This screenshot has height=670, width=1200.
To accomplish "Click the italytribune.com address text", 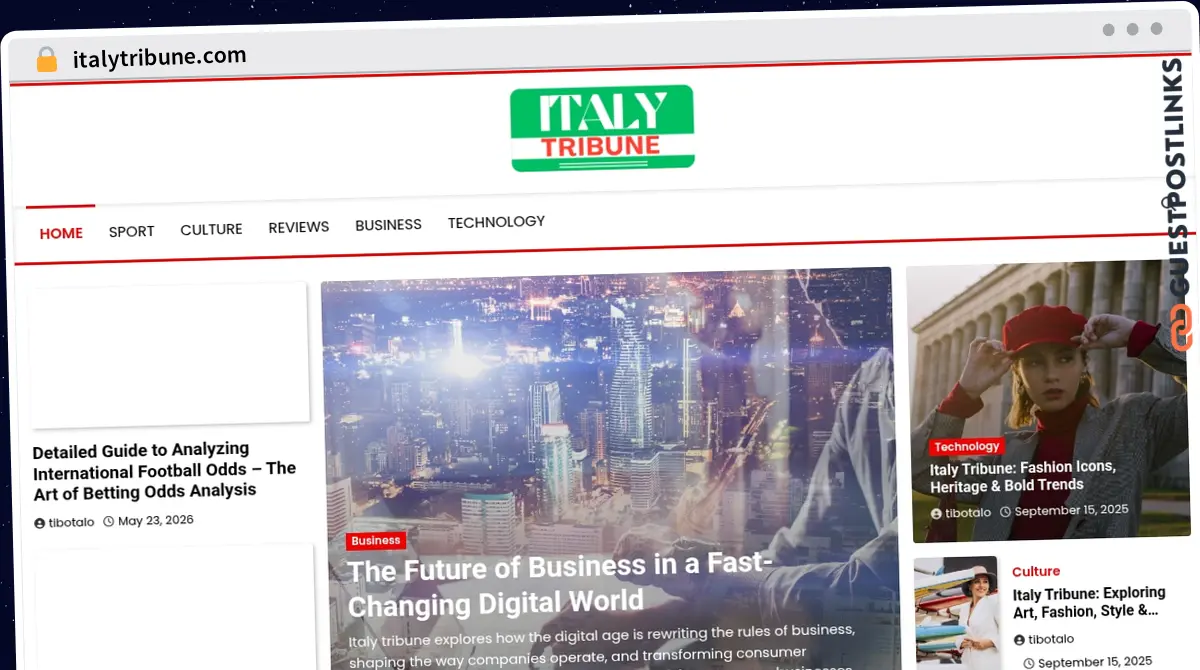I will [x=159, y=57].
